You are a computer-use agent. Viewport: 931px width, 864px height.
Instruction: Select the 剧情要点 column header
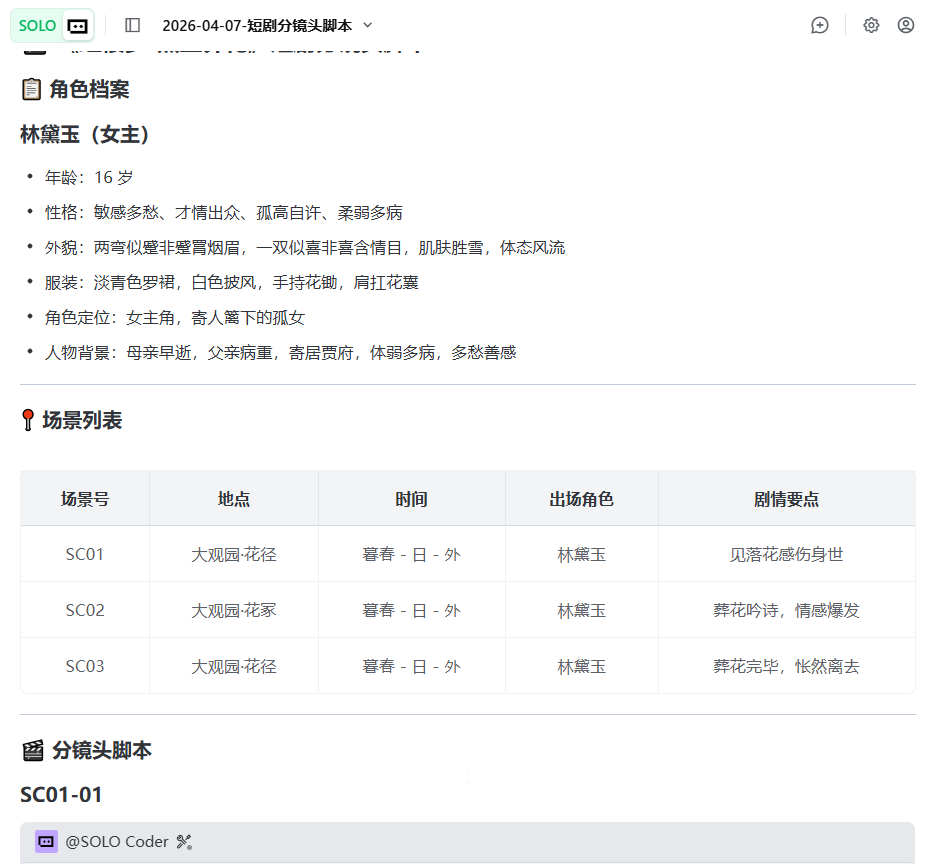786,499
